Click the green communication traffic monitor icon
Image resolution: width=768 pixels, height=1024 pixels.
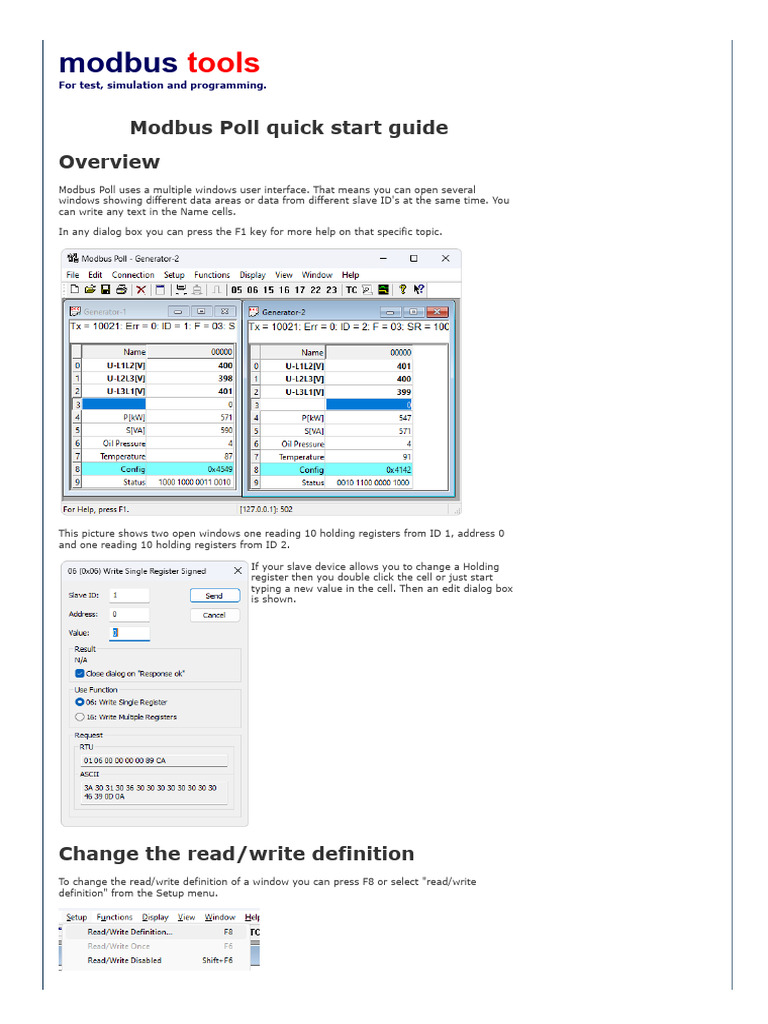pyautogui.click(x=383, y=290)
